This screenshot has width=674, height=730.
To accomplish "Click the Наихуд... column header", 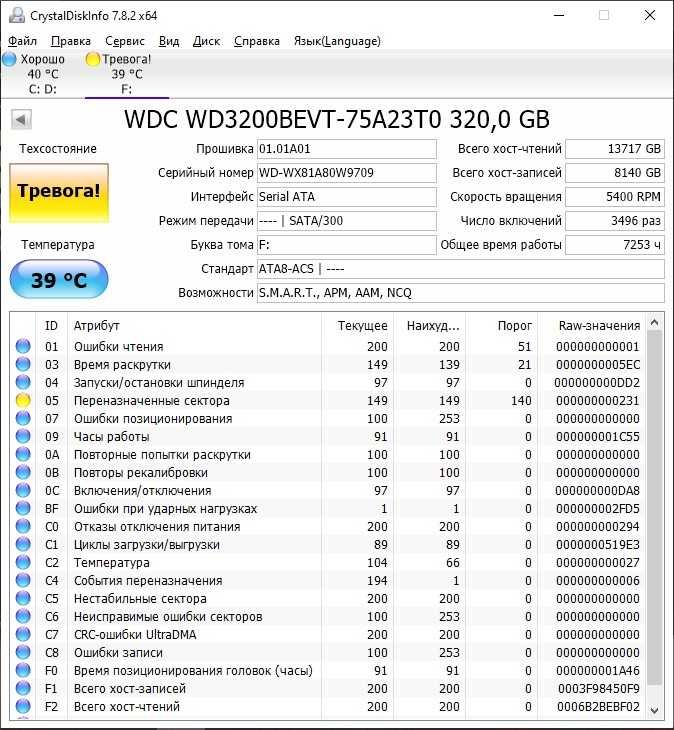I will coord(430,325).
